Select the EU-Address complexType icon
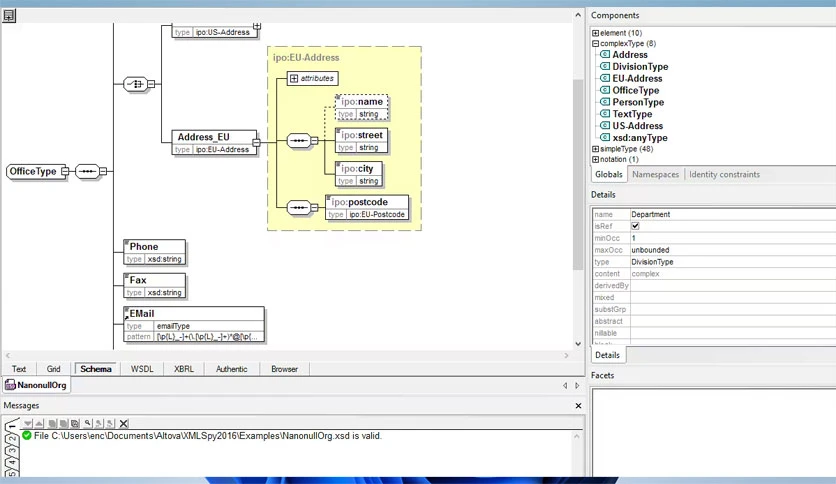The width and height of the screenshot is (836, 484). (605, 78)
